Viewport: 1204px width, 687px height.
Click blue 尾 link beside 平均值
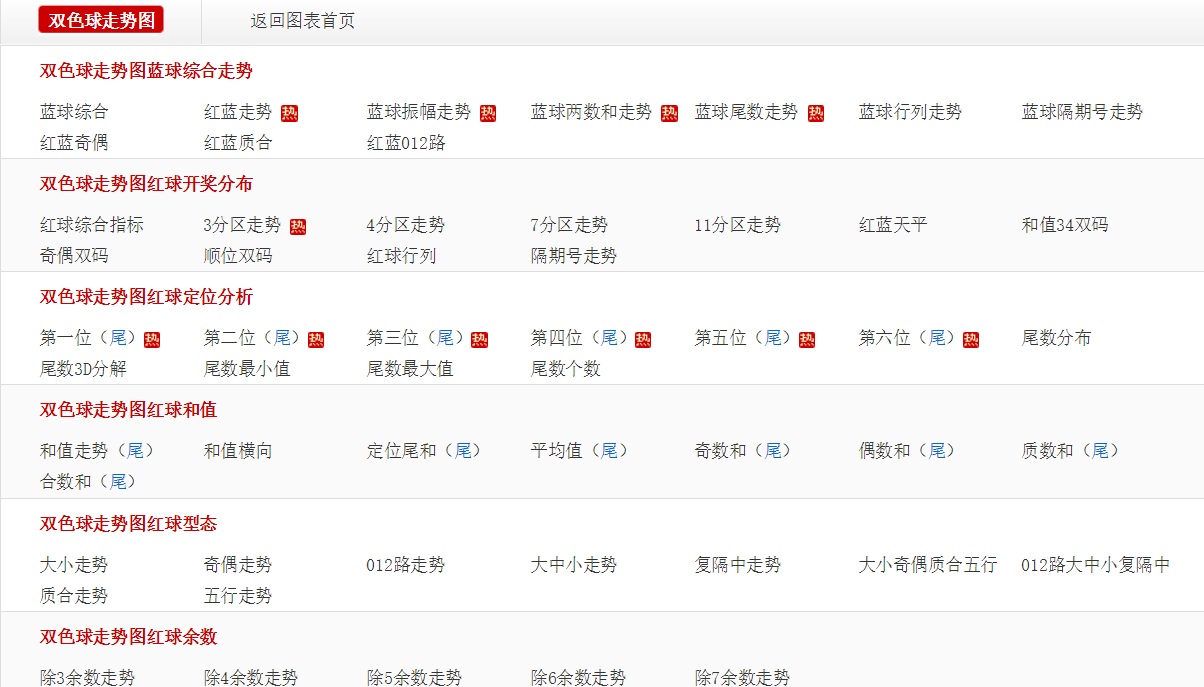click(608, 451)
